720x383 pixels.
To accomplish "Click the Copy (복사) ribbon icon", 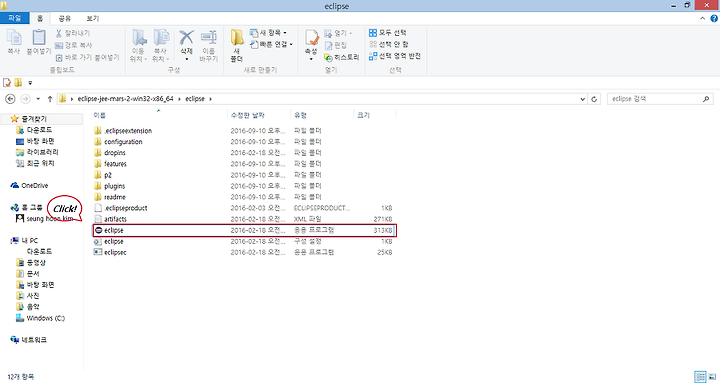I will coord(14,38).
